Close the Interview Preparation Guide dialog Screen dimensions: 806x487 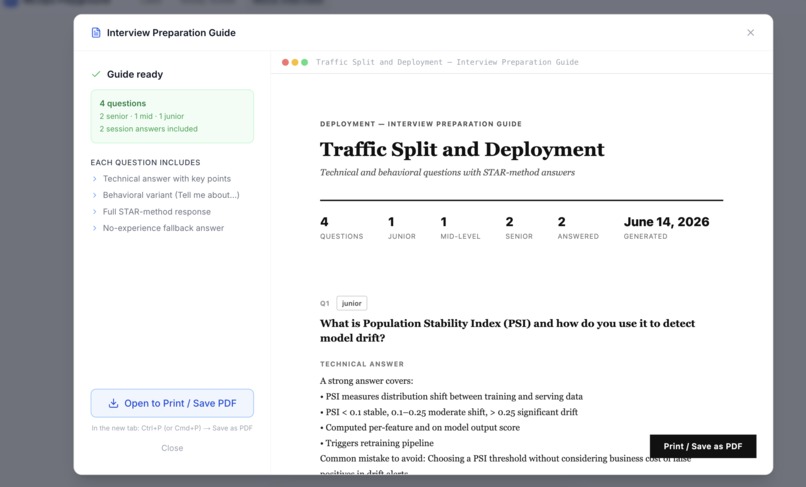750,32
